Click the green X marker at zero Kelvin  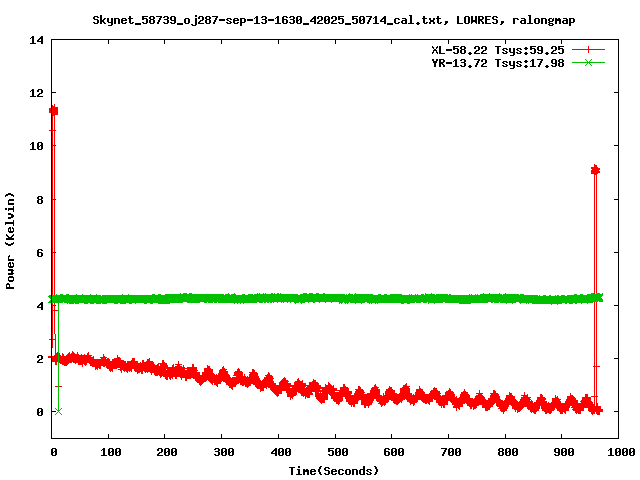click(58, 411)
